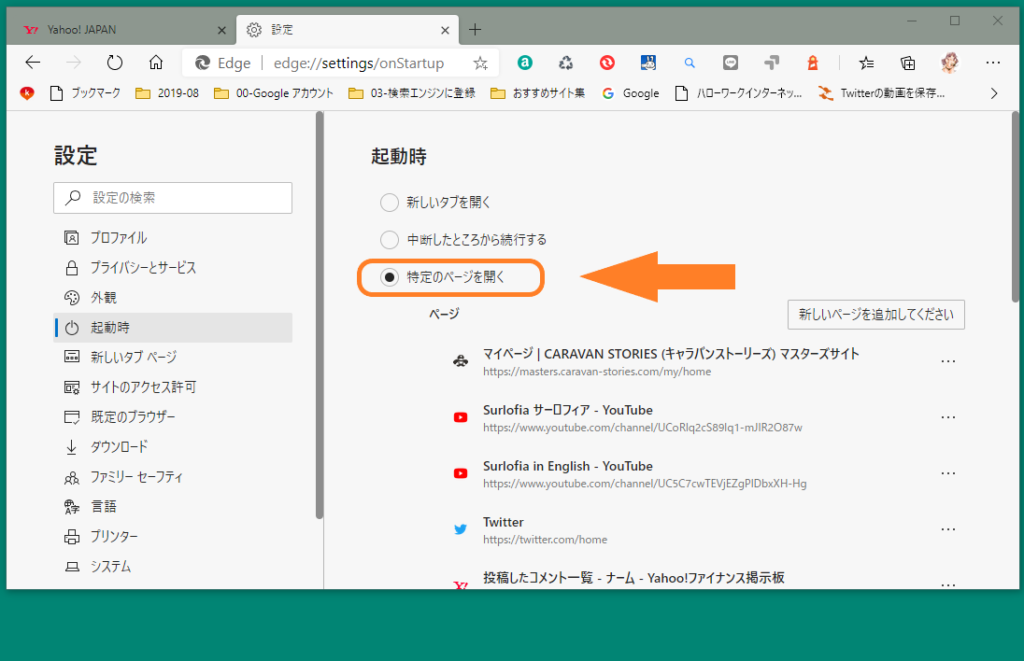Select the 特定のページを開く radio button

389,278
